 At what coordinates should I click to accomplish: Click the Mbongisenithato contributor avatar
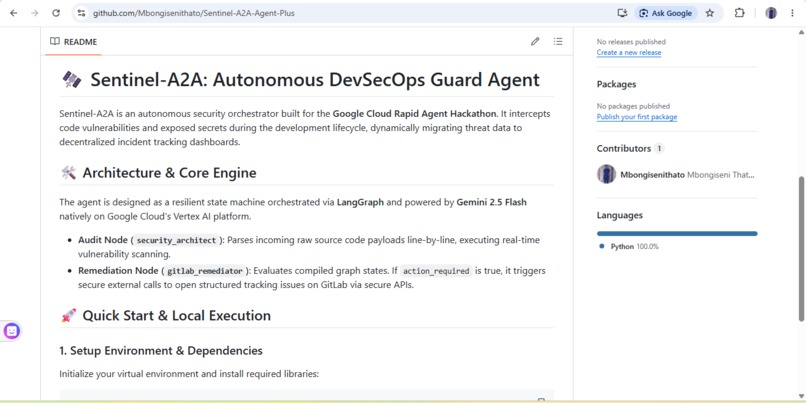pyautogui.click(x=607, y=174)
